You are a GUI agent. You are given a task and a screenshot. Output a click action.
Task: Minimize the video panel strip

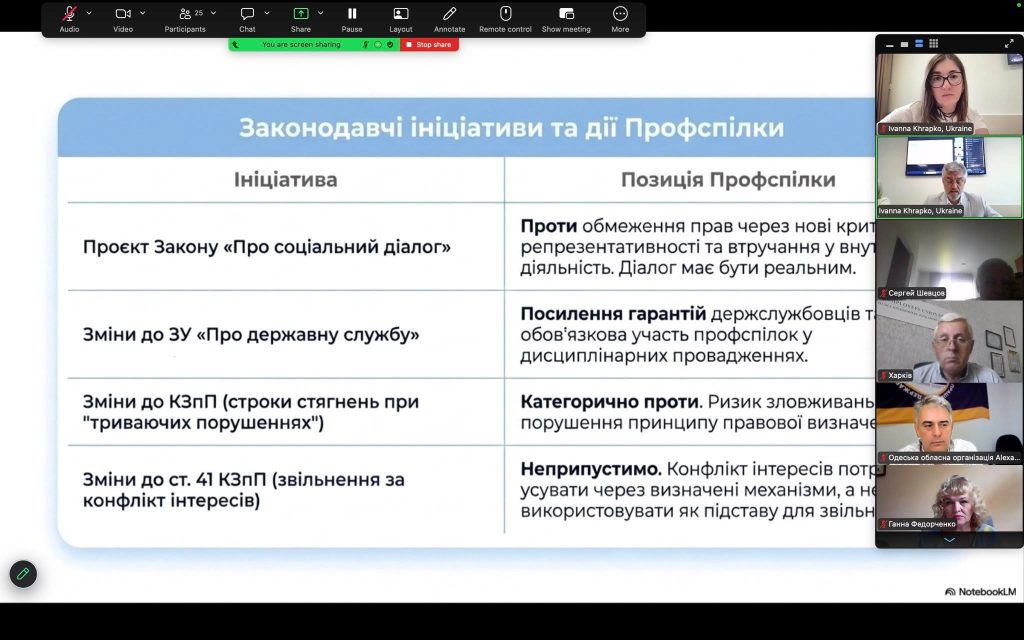click(x=889, y=44)
